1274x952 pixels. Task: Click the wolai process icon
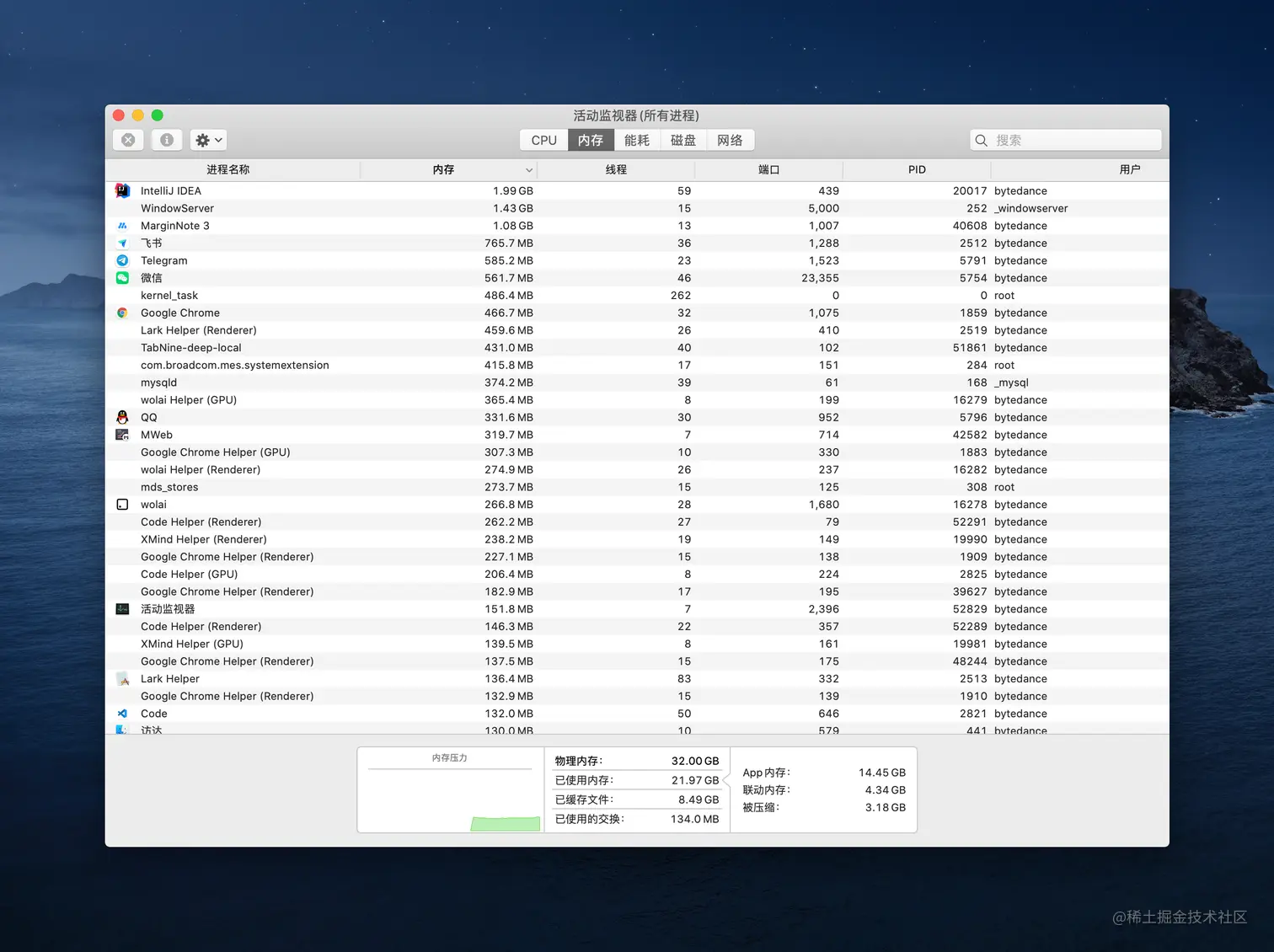pyautogui.click(x=122, y=505)
